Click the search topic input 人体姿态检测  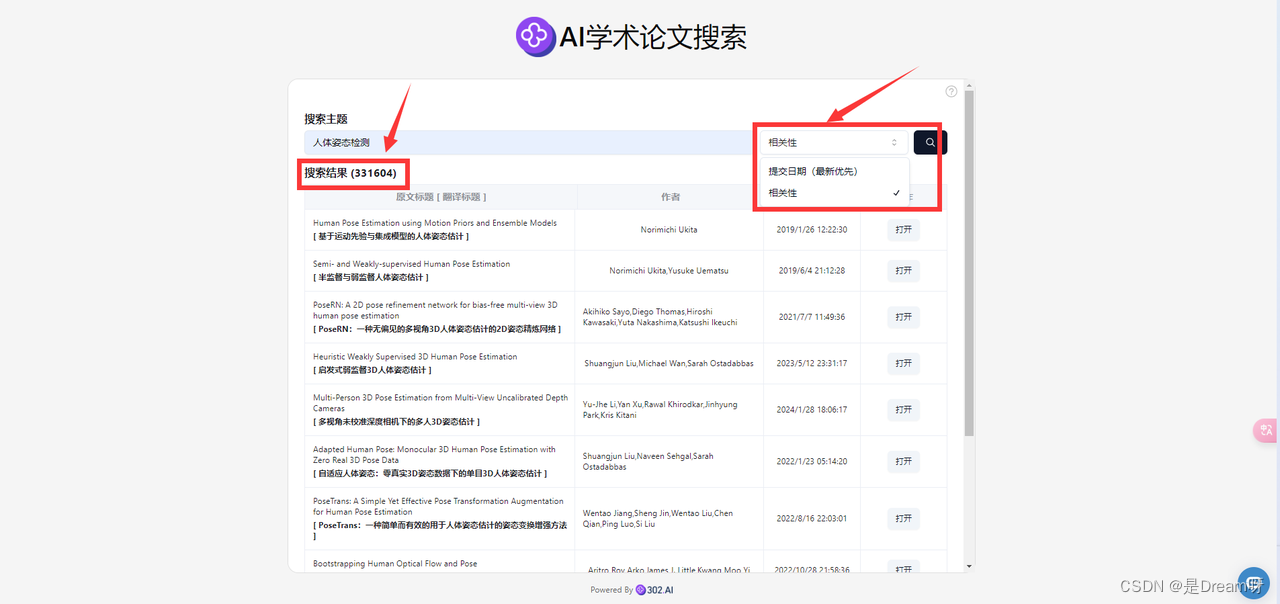click(528, 143)
